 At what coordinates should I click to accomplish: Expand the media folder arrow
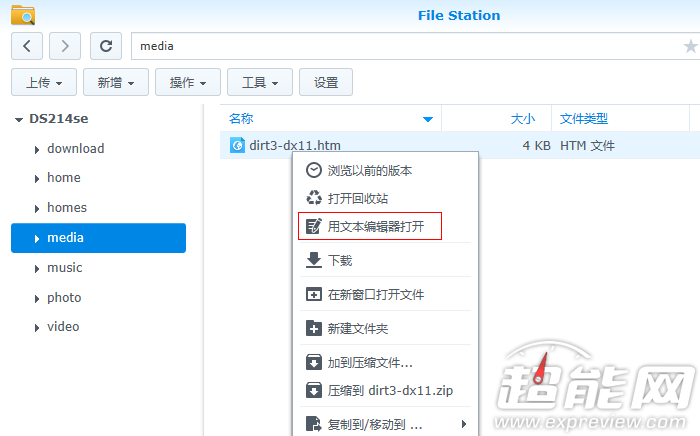pos(37,239)
